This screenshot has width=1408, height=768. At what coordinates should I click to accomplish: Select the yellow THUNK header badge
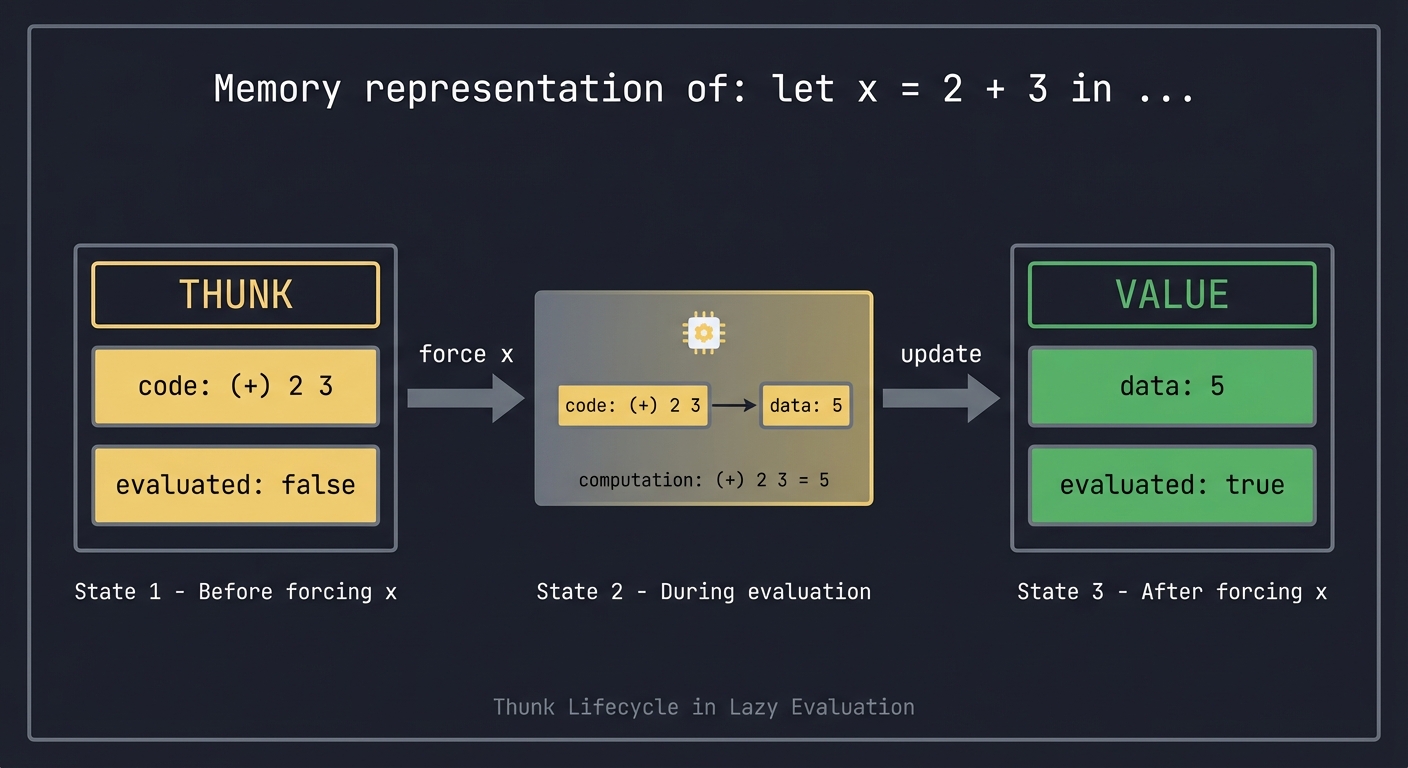click(235, 294)
